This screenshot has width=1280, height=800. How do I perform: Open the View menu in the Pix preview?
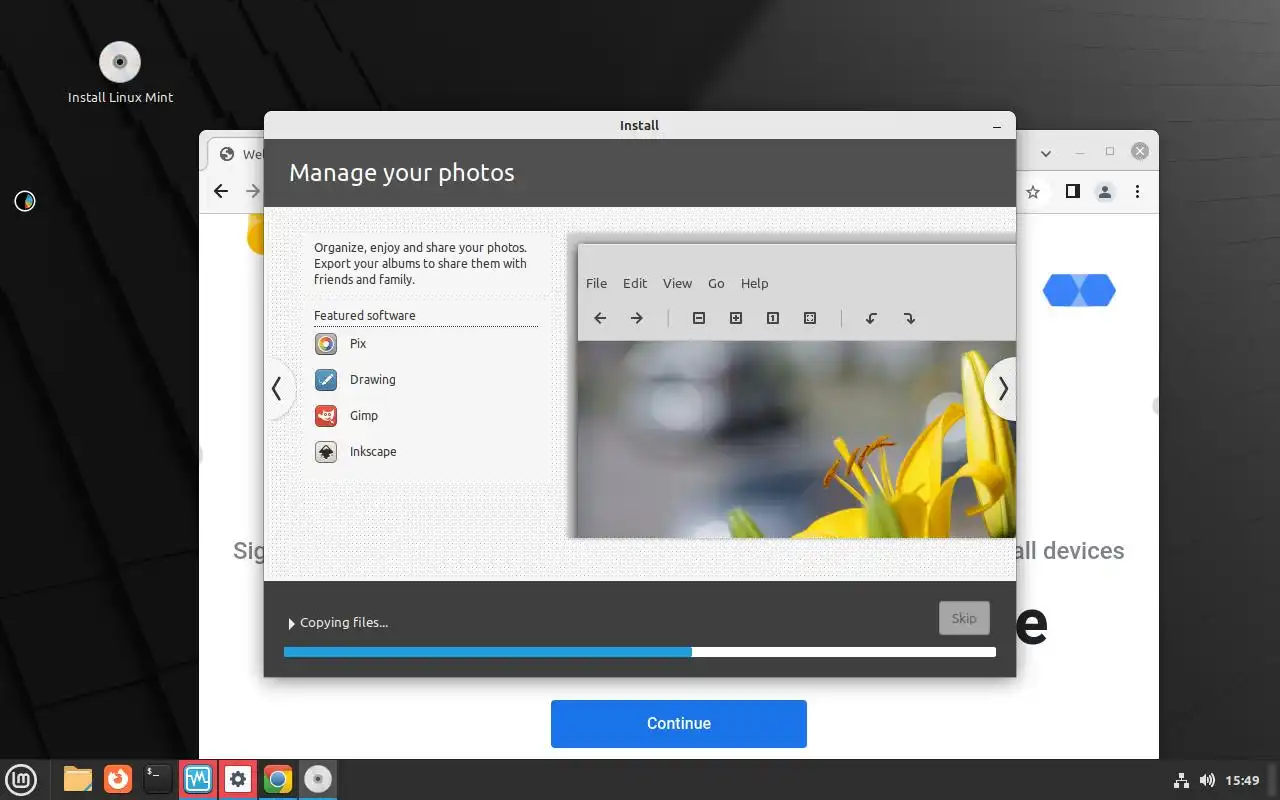[677, 283]
